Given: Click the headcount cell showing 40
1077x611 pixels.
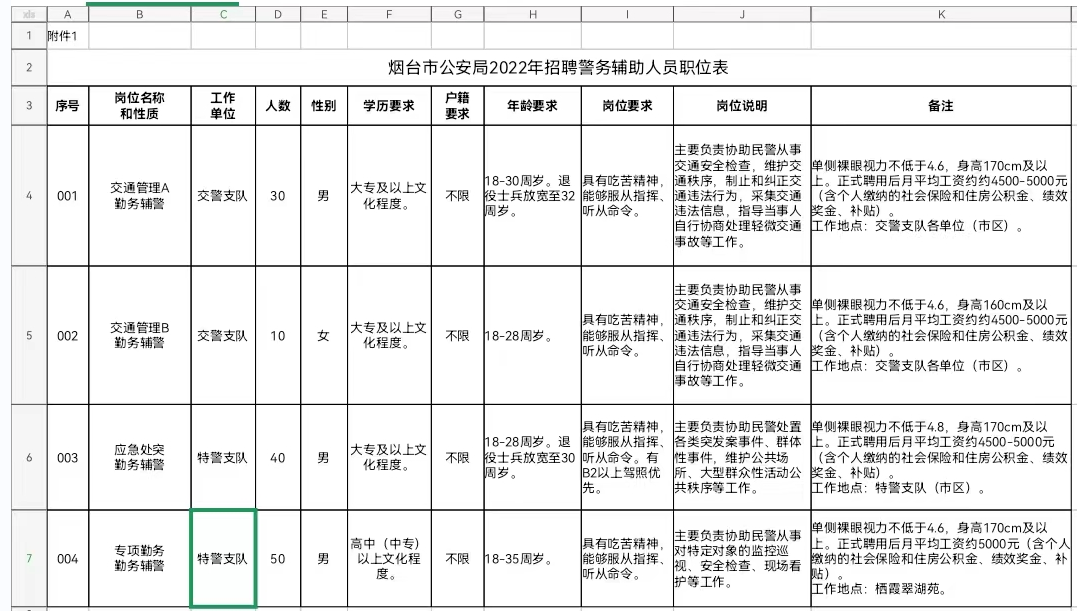Looking at the screenshot, I should pos(277,457).
